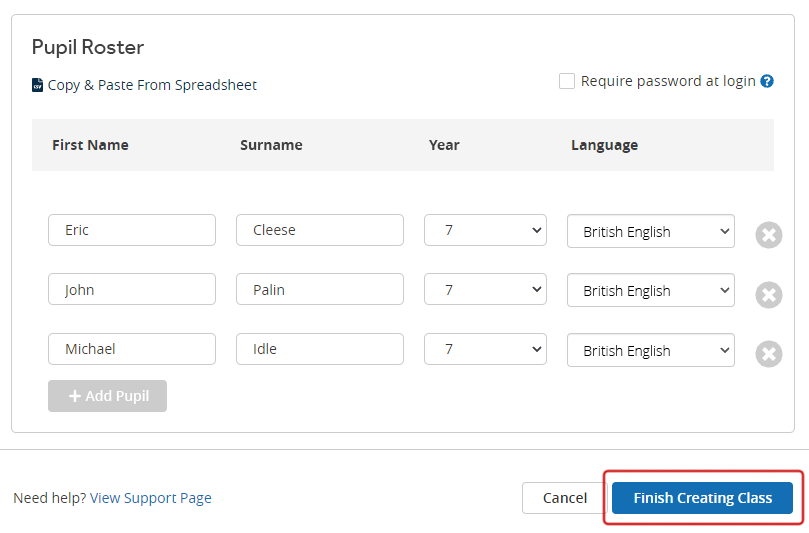This screenshot has height=533, width=809.
Task: Open Copy & Paste From Spreadsheet link
Action: (152, 85)
